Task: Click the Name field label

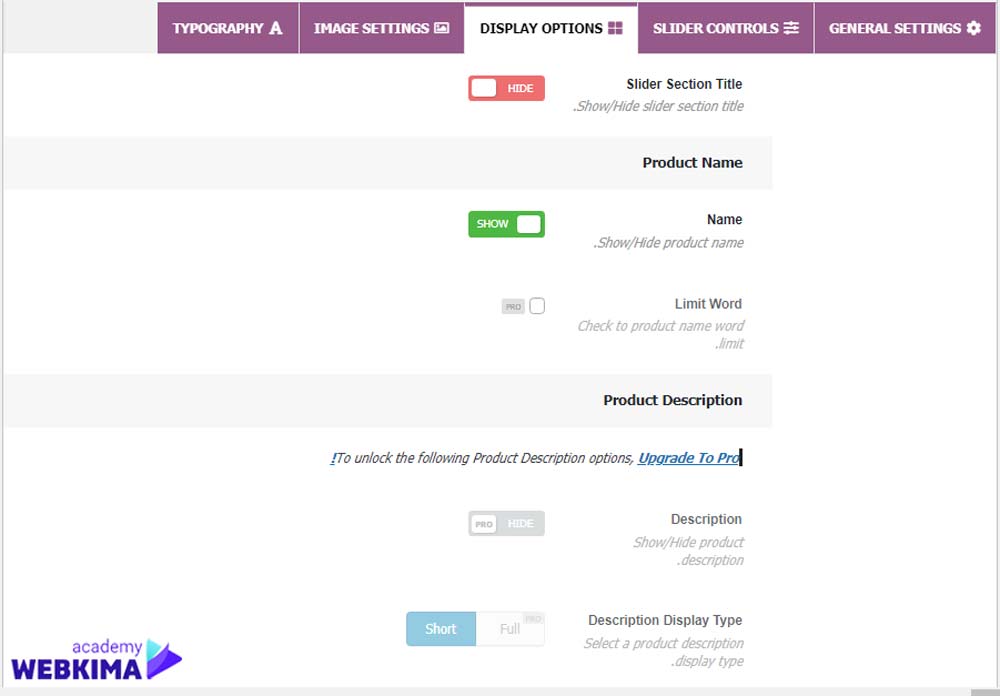Action: pos(724,219)
